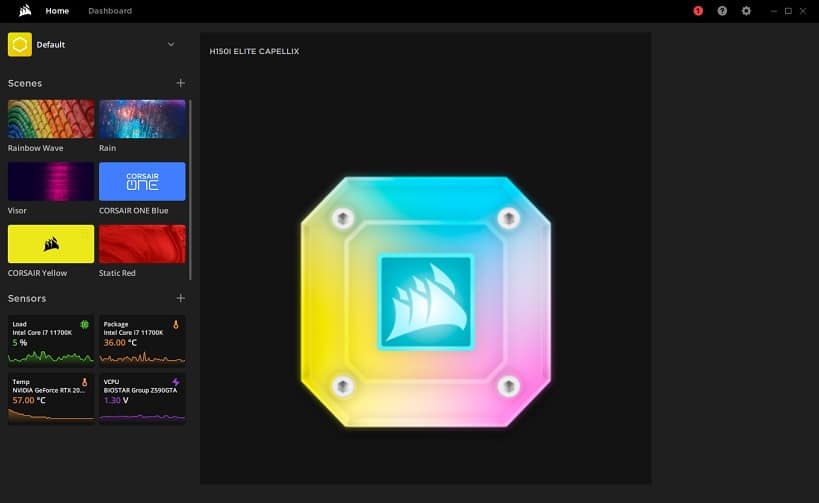This screenshot has height=503, width=819.
Task: Open the help question mark icon
Action: pos(722,11)
